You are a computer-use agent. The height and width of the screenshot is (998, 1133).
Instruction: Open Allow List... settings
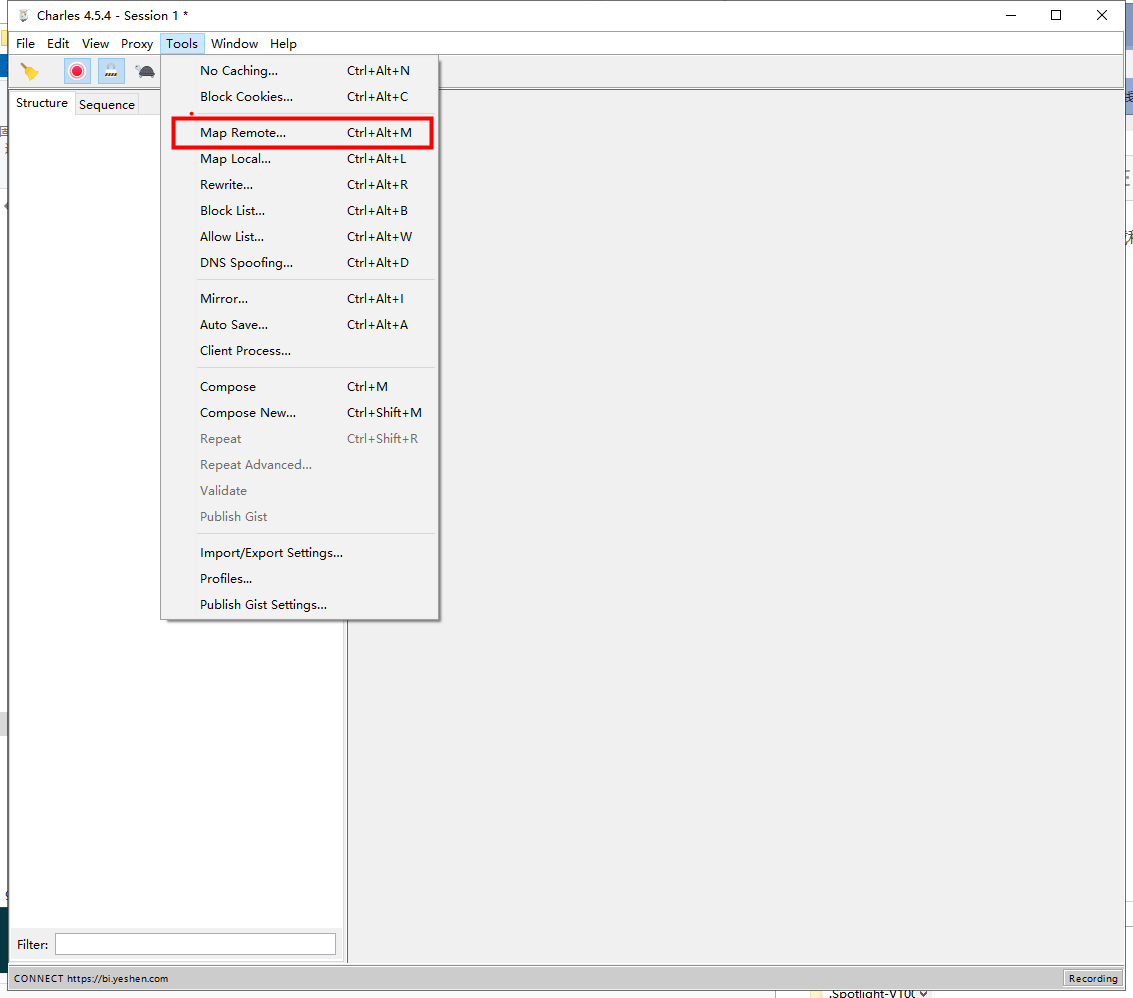[x=300, y=237]
